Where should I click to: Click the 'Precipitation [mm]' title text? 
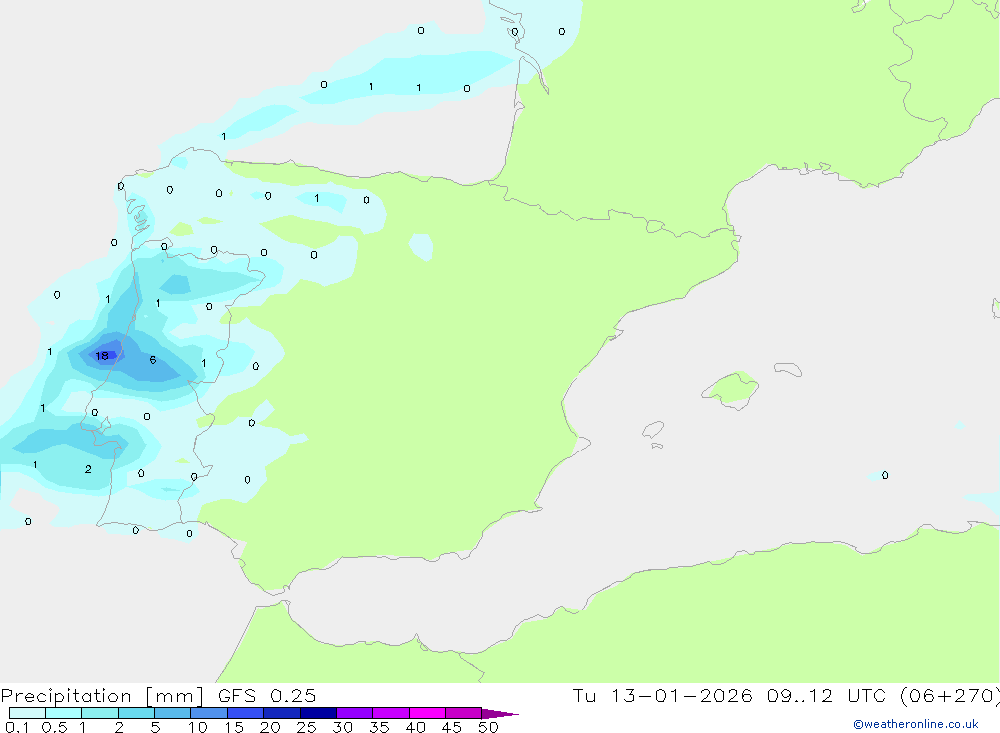pos(102,695)
